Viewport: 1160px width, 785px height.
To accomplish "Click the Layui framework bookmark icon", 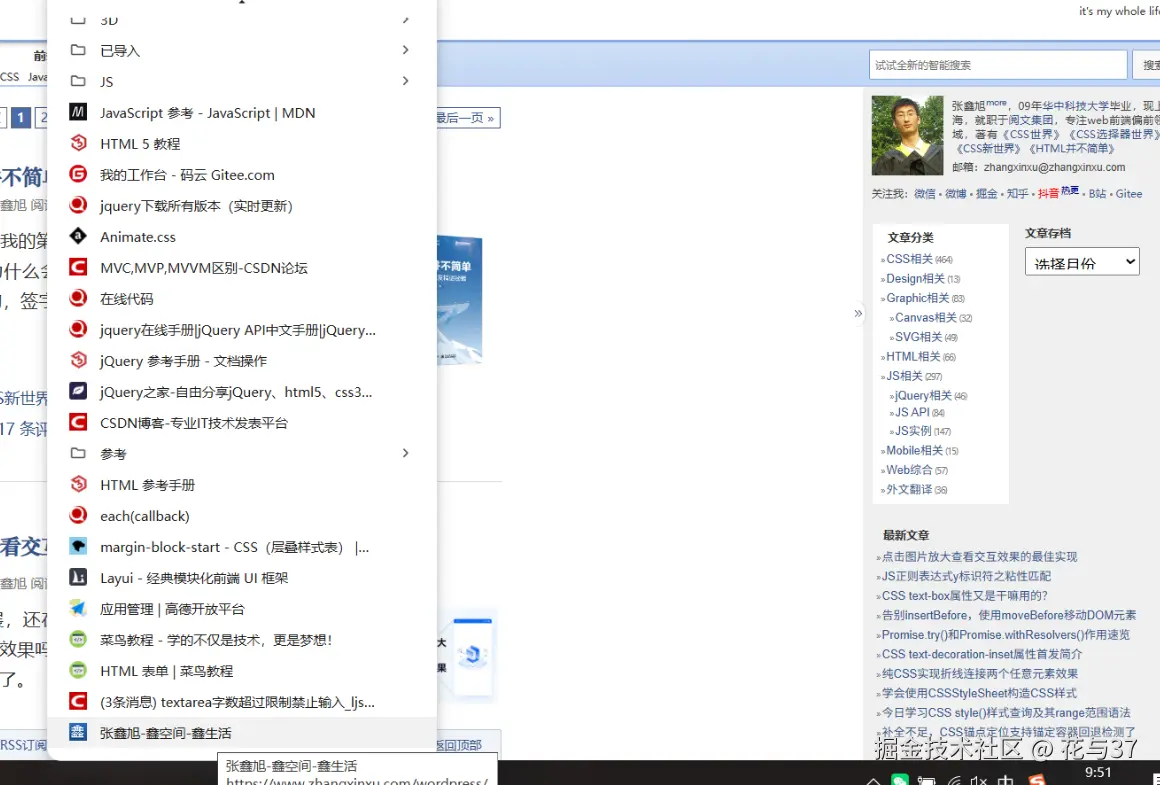I will (x=77, y=577).
